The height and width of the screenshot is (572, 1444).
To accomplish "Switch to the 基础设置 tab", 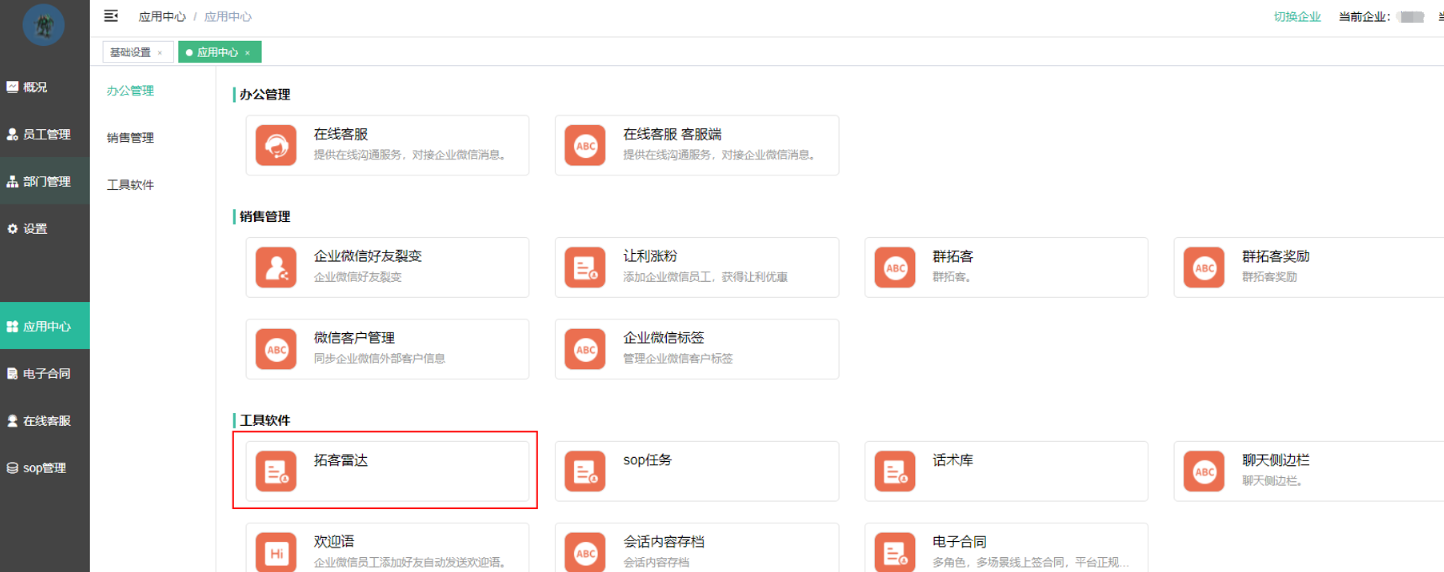I will click(x=130, y=52).
